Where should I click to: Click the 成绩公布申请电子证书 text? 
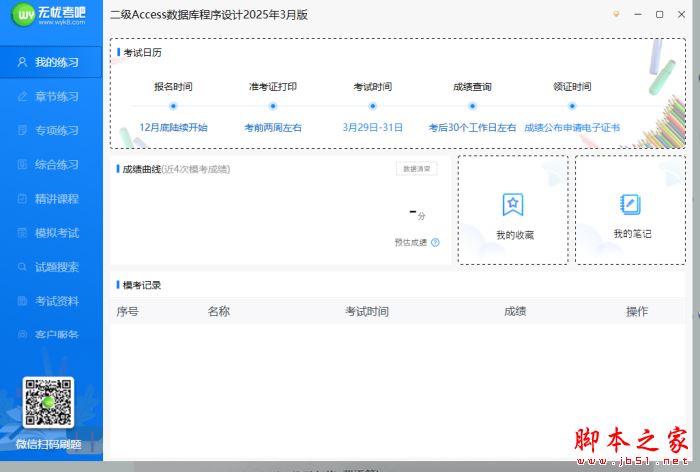(x=572, y=128)
